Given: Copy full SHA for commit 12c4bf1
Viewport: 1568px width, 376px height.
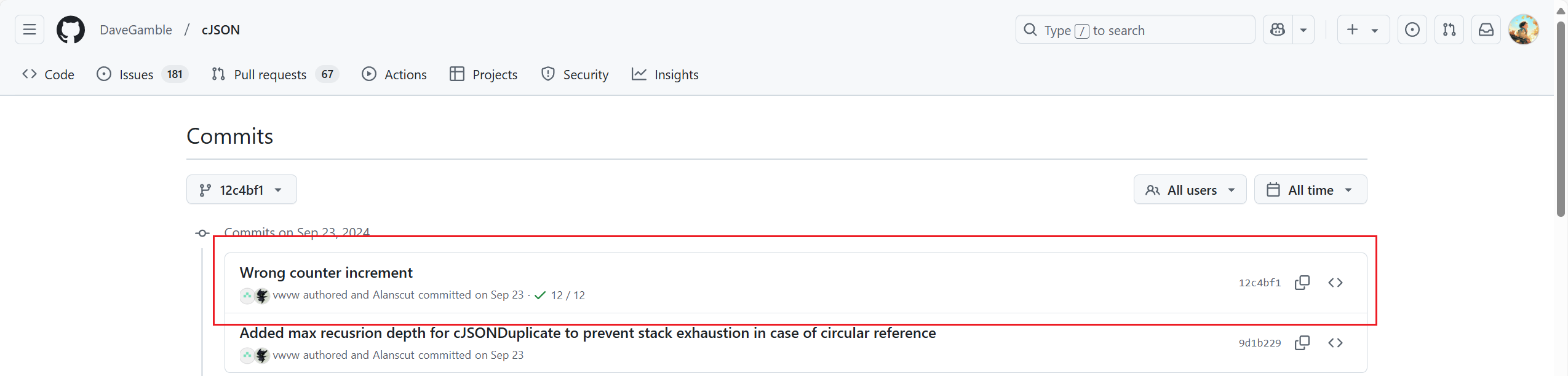Looking at the screenshot, I should click(1302, 283).
